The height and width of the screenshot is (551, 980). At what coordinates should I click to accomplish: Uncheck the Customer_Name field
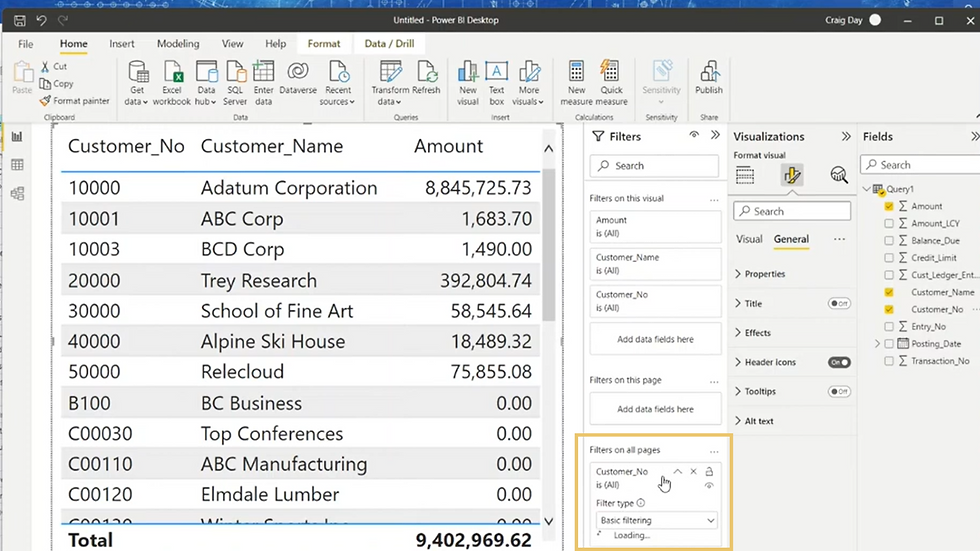click(x=889, y=292)
